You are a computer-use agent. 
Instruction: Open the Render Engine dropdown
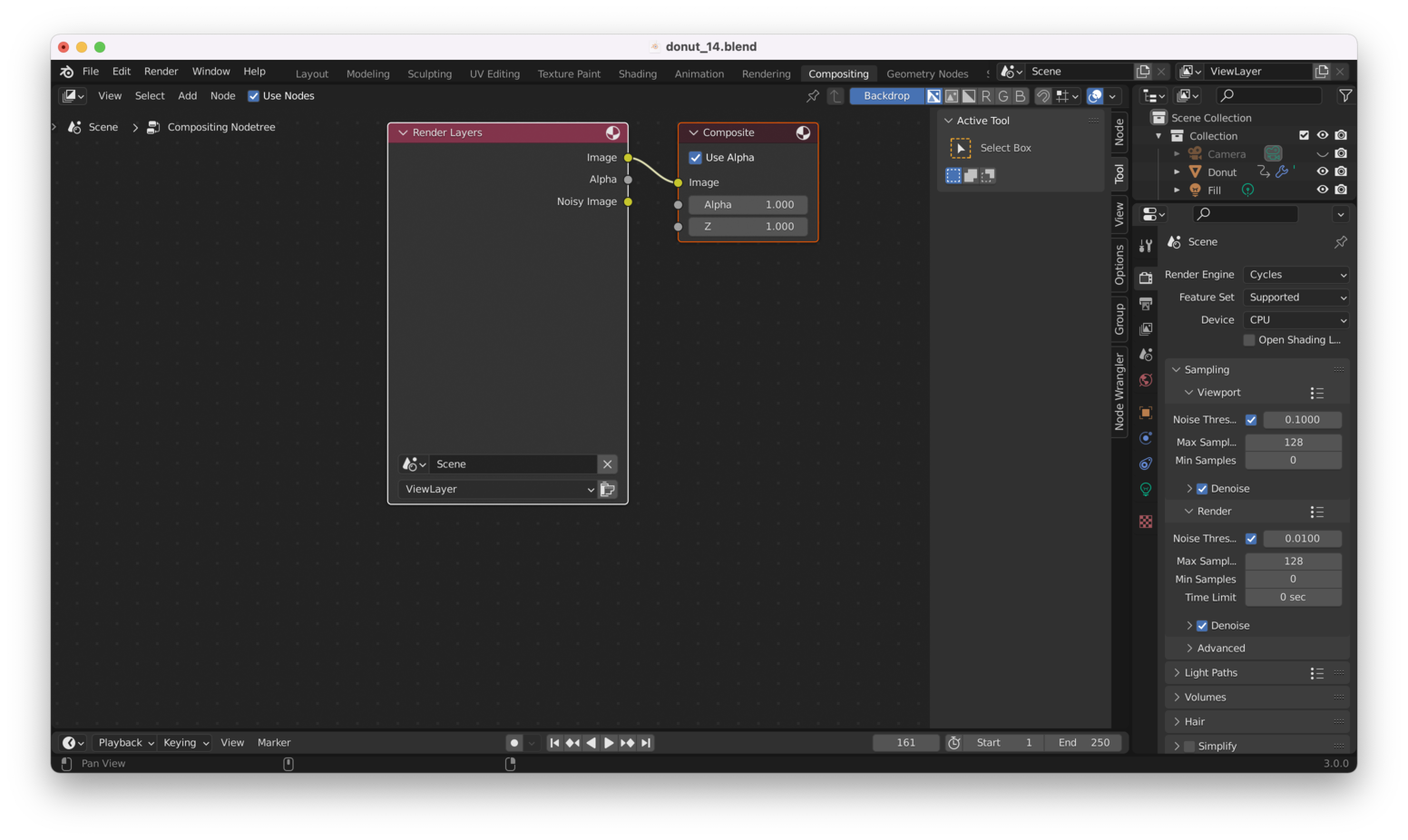1296,274
